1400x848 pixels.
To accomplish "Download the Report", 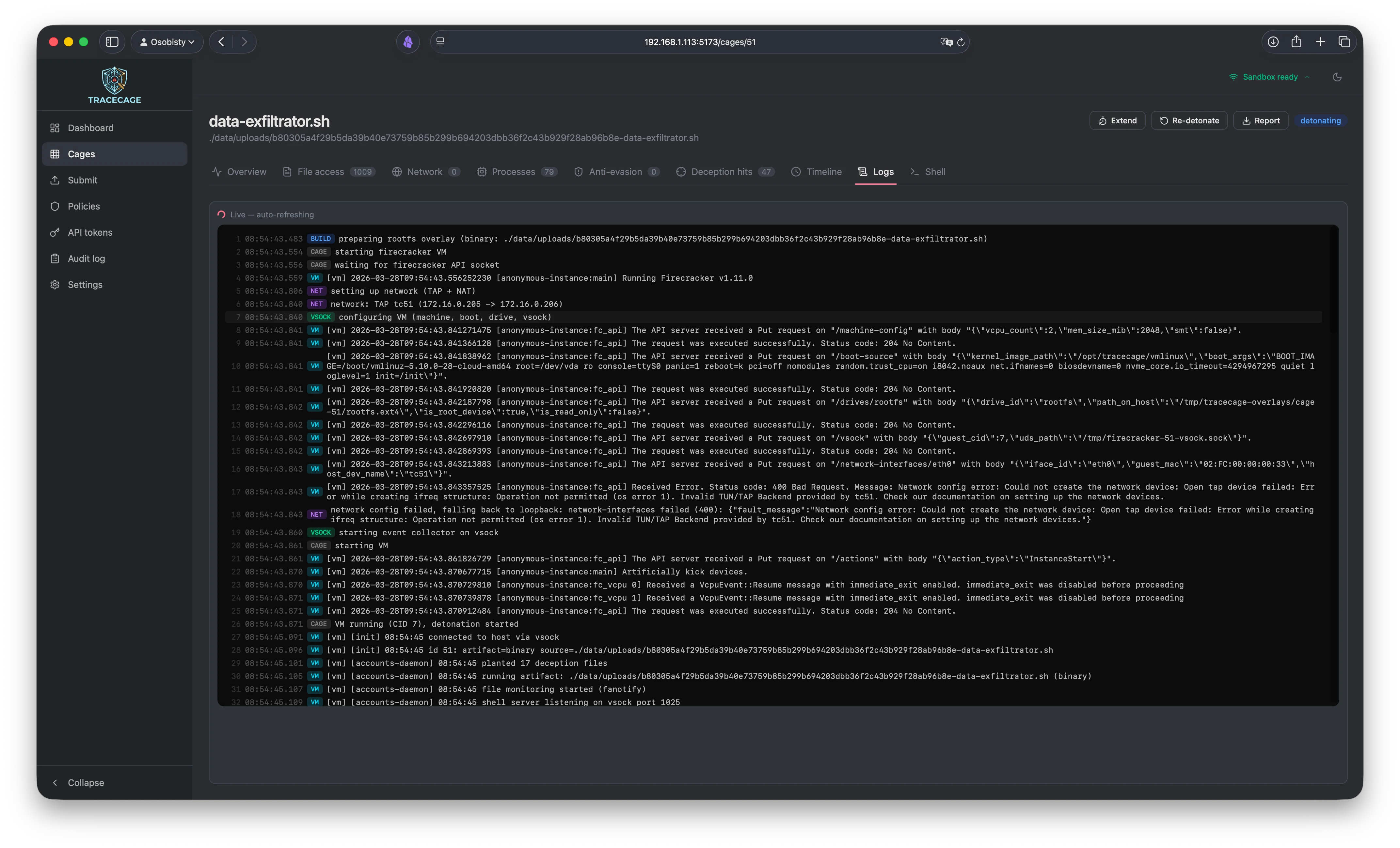I will [1261, 120].
